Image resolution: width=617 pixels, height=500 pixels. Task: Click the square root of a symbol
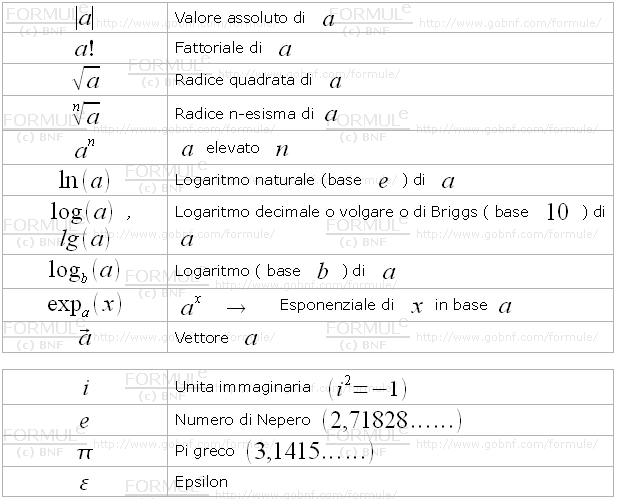84,80
